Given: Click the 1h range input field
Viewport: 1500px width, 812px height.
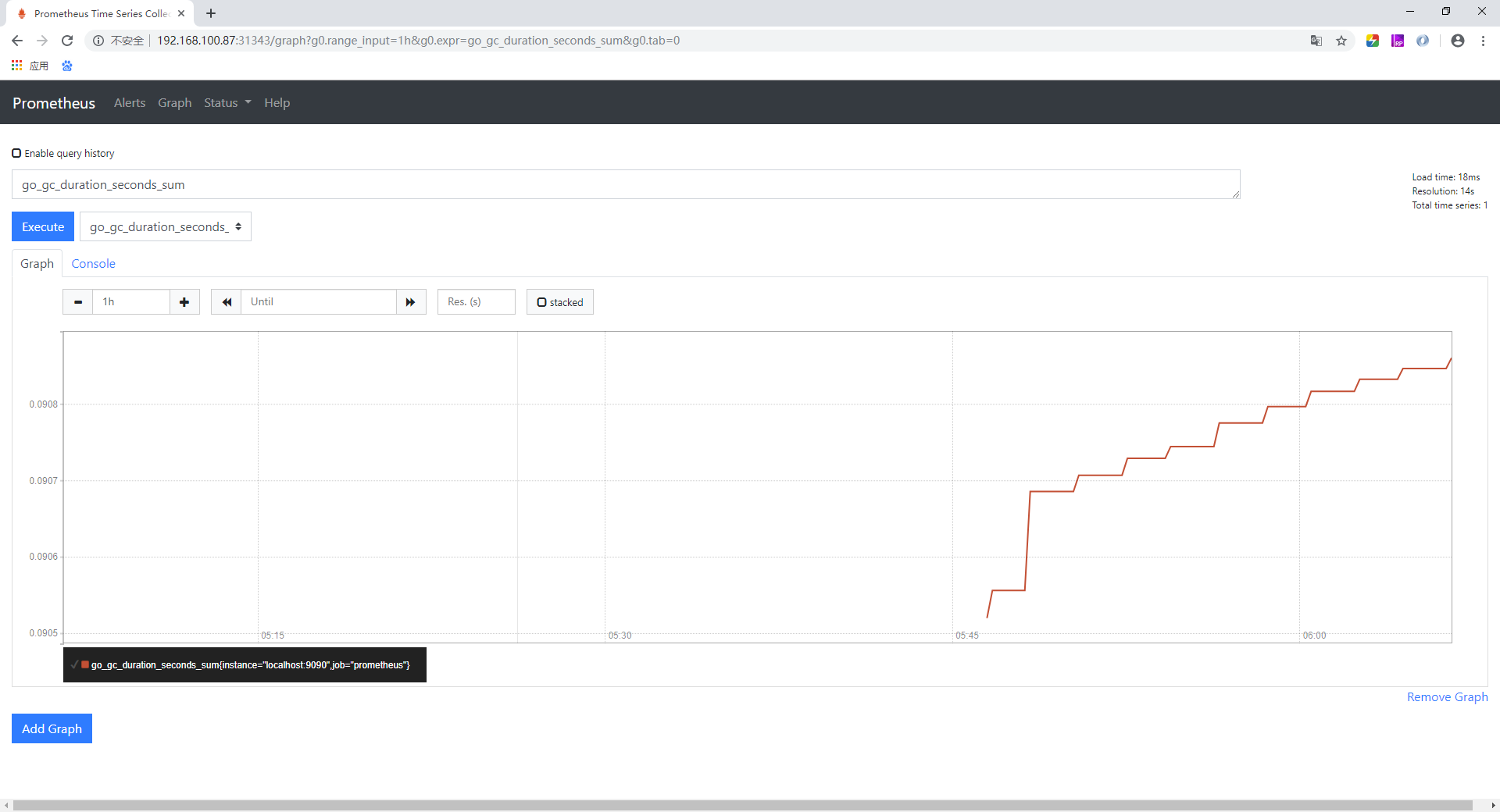Looking at the screenshot, I should (x=131, y=302).
